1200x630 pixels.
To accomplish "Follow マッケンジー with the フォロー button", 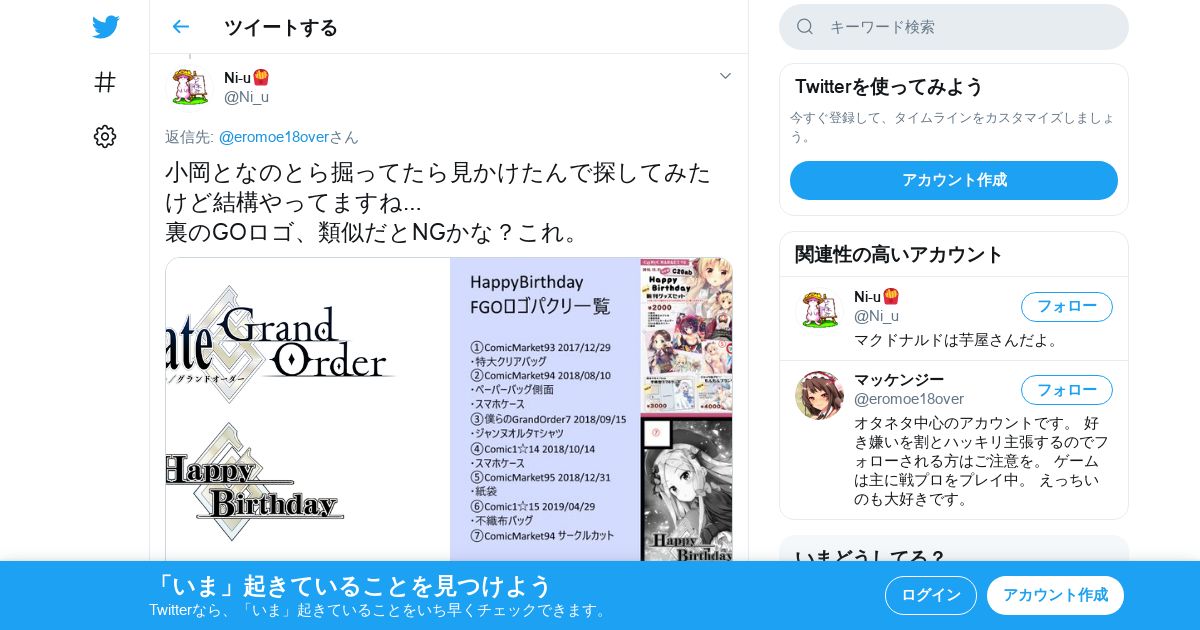I will coord(1067,390).
